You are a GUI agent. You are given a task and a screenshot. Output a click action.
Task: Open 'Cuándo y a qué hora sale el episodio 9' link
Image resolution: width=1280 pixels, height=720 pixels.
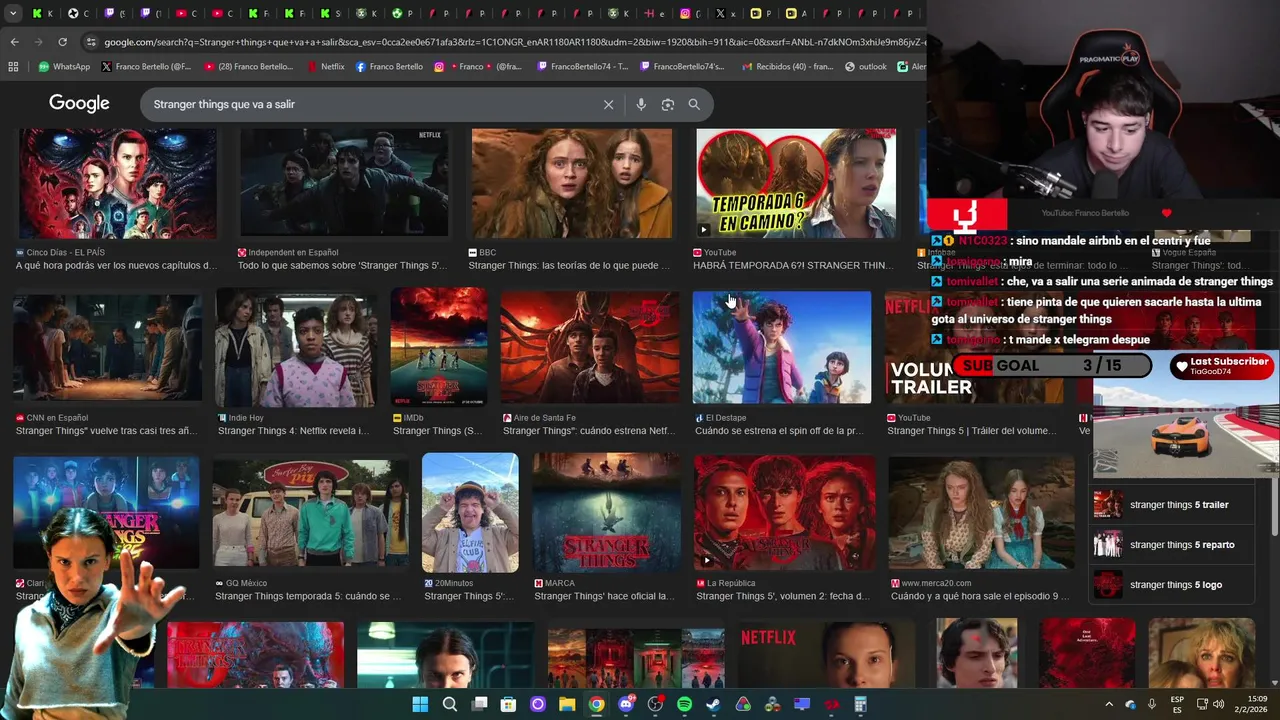(x=980, y=597)
